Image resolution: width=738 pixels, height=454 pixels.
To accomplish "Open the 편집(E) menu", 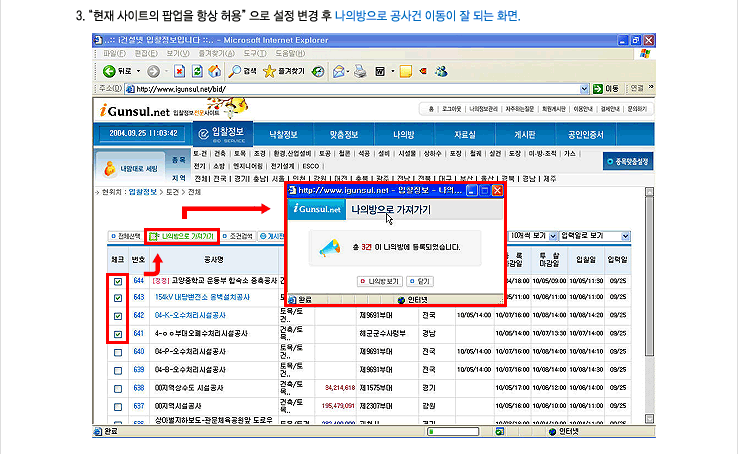I will (x=146, y=54).
